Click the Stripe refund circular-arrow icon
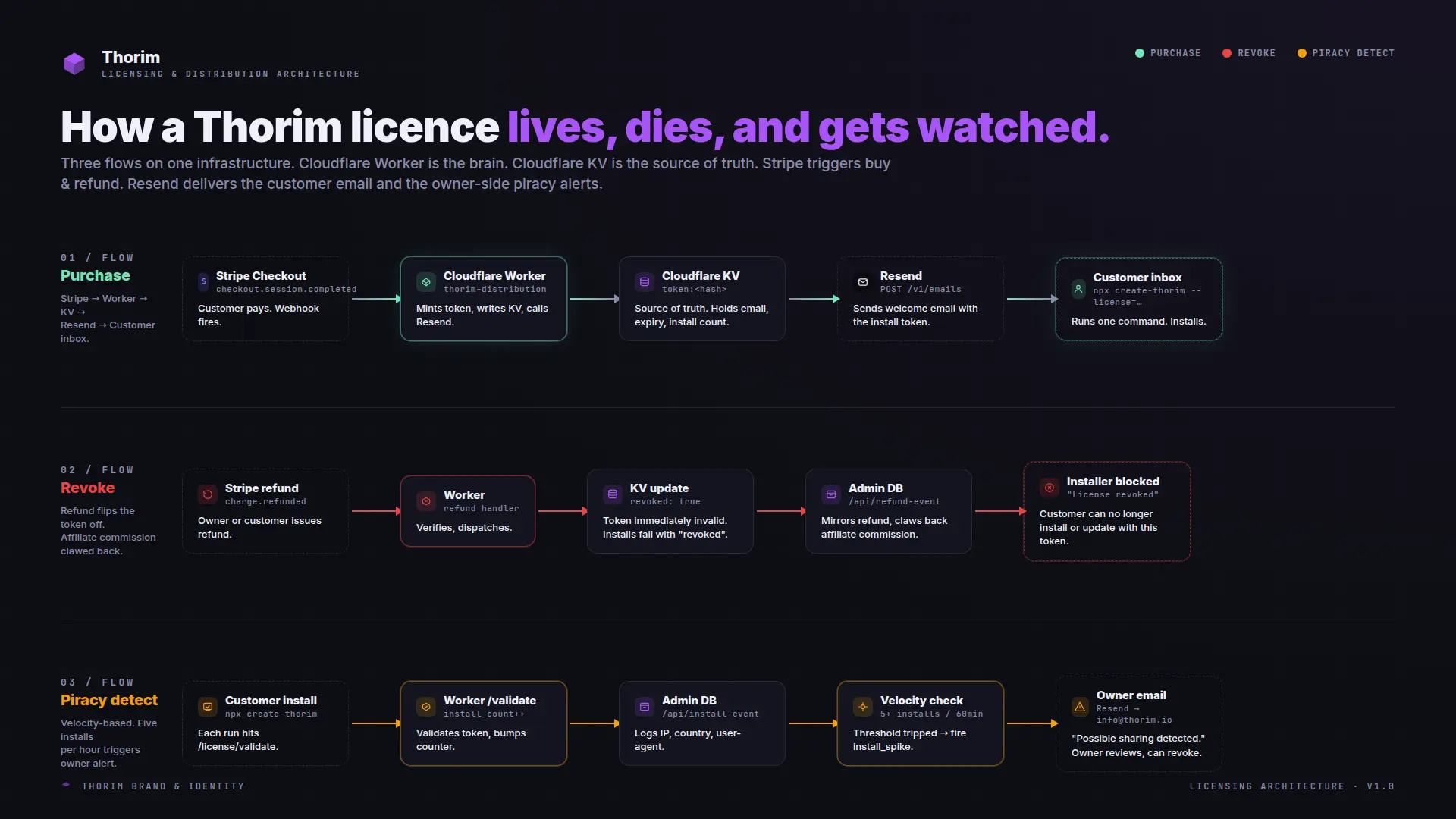 tap(208, 494)
